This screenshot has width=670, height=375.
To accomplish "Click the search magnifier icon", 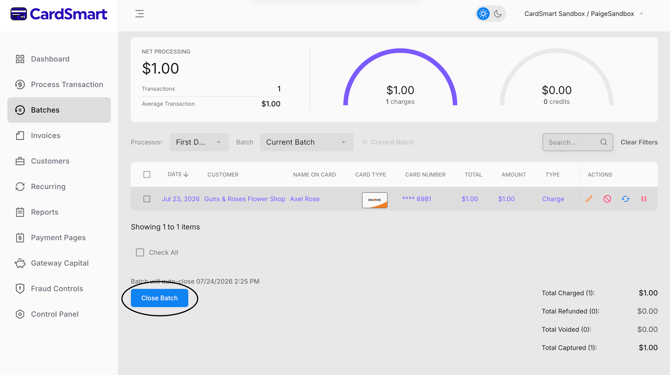I will click(x=603, y=142).
